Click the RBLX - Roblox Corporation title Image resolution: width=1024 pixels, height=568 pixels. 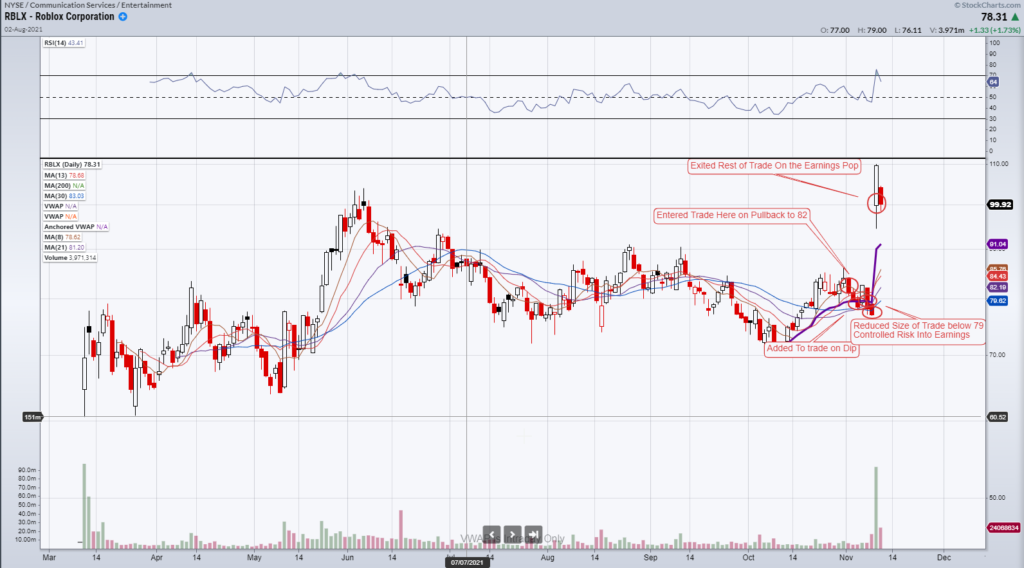[x=59, y=16]
